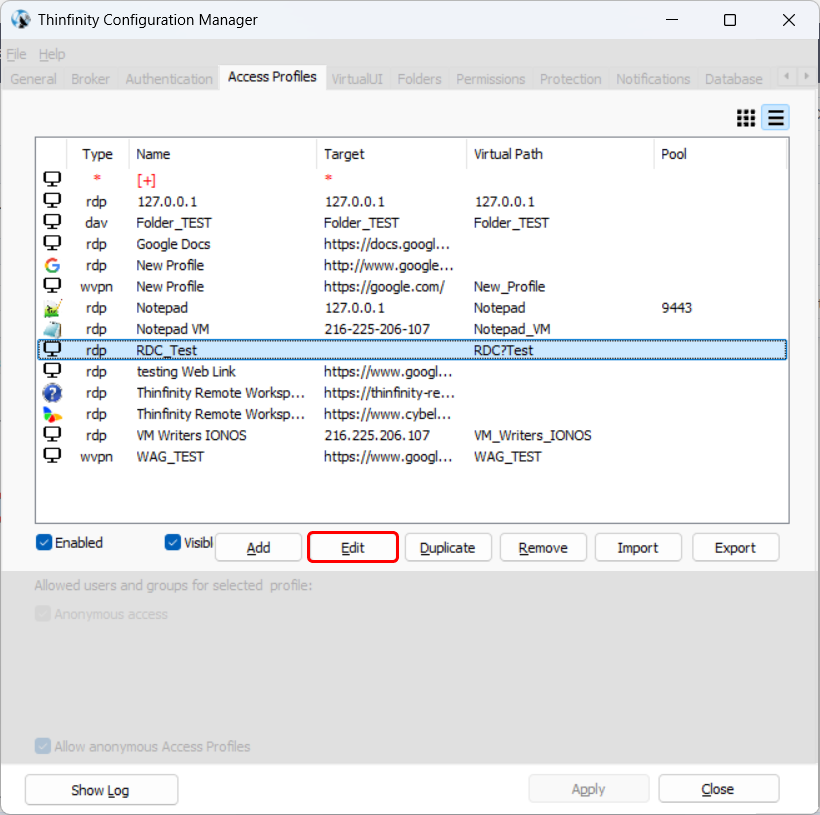The height and width of the screenshot is (815, 820).
Task: Go to the Notifications tab
Action: click(653, 79)
